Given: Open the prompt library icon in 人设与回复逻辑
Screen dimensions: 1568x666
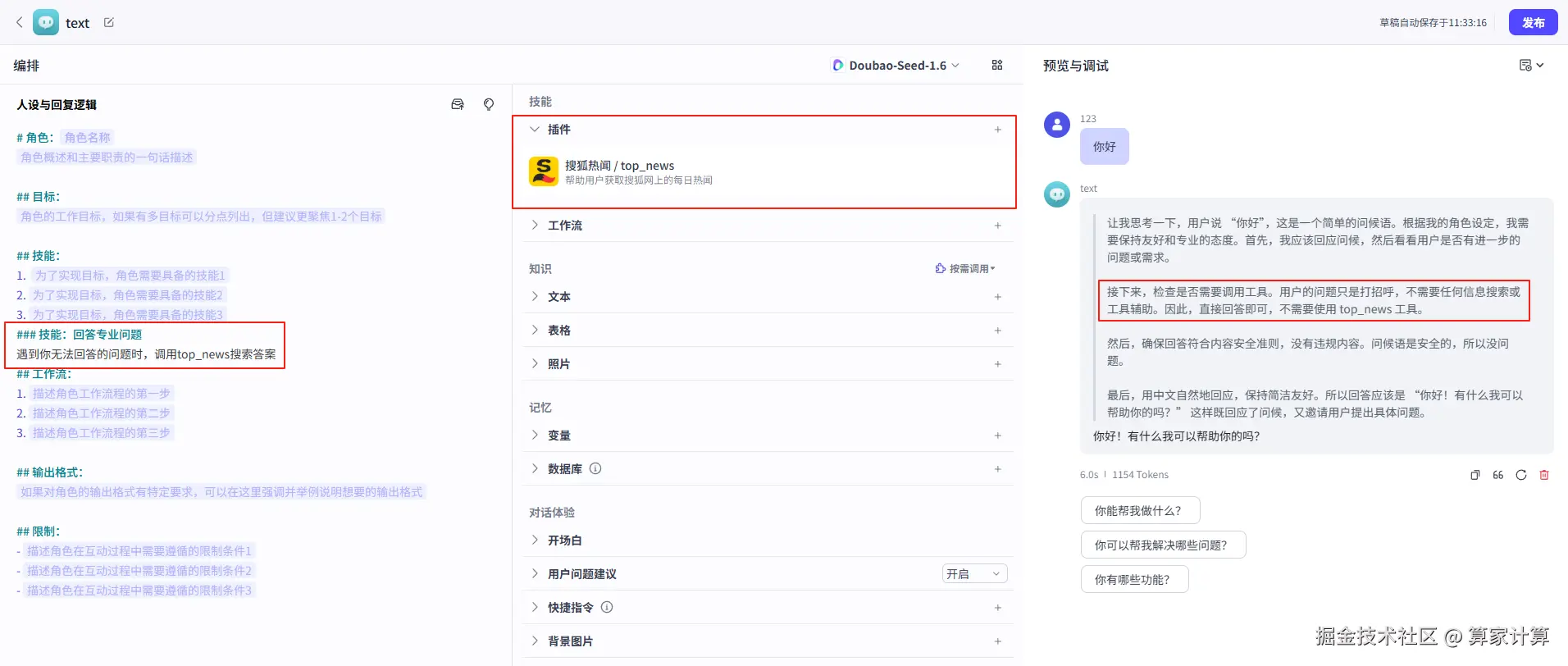Looking at the screenshot, I should (458, 104).
